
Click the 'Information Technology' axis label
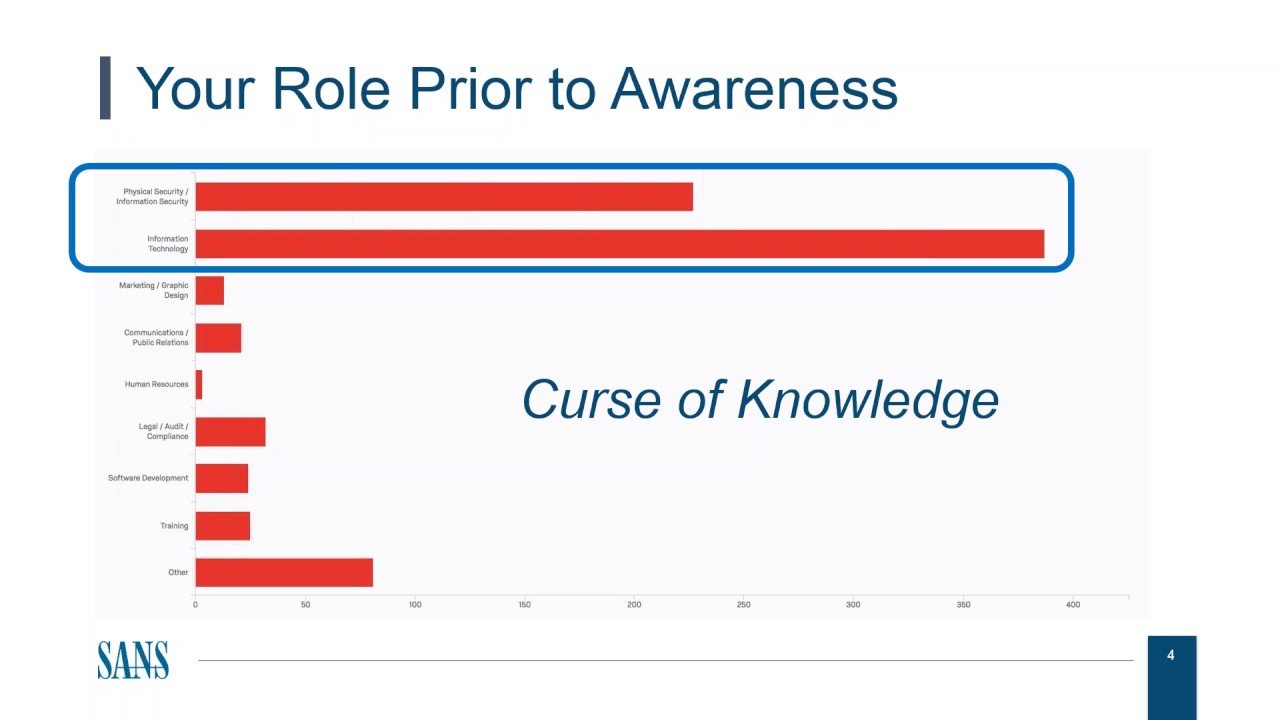(167, 244)
